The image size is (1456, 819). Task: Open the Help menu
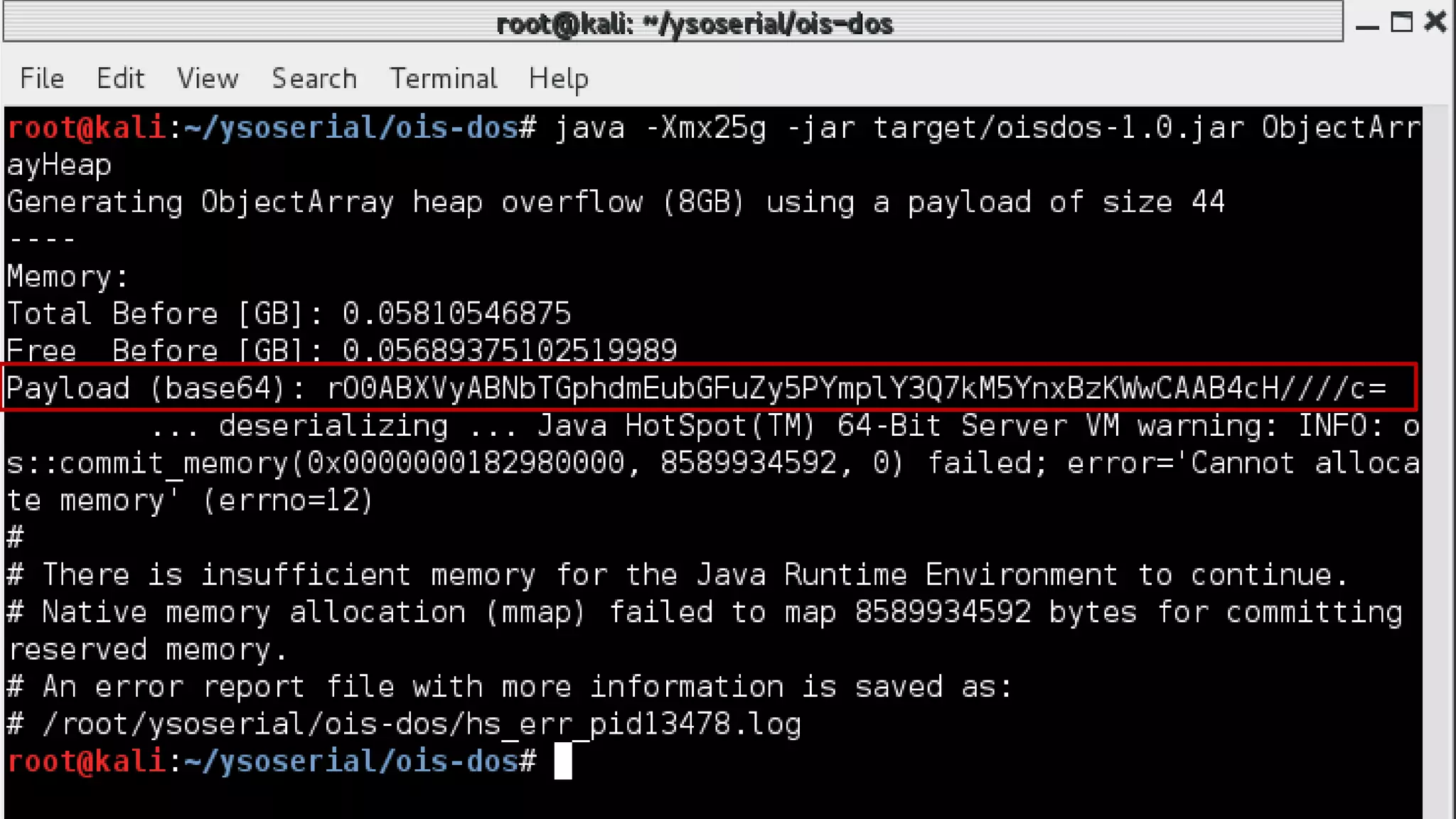[558, 78]
